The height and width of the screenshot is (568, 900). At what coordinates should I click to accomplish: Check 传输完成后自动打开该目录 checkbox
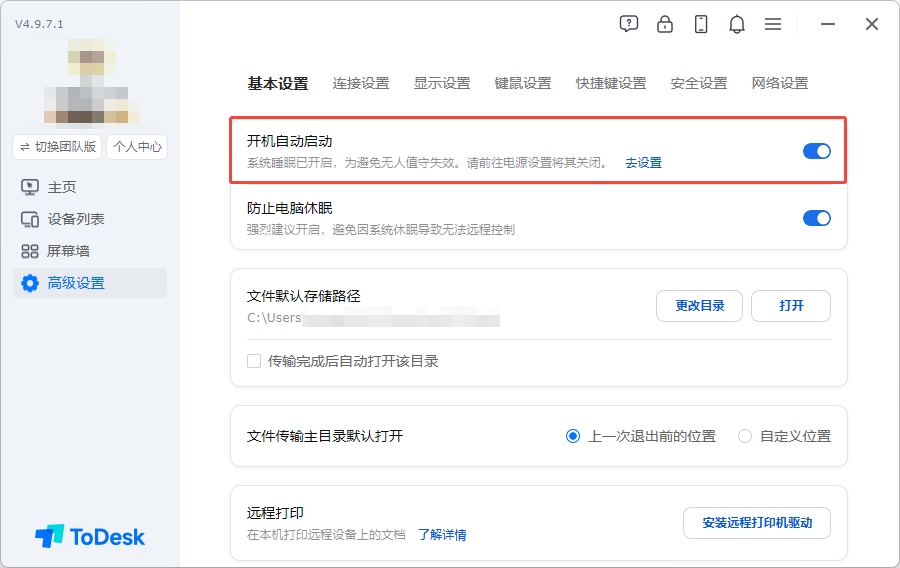point(254,361)
